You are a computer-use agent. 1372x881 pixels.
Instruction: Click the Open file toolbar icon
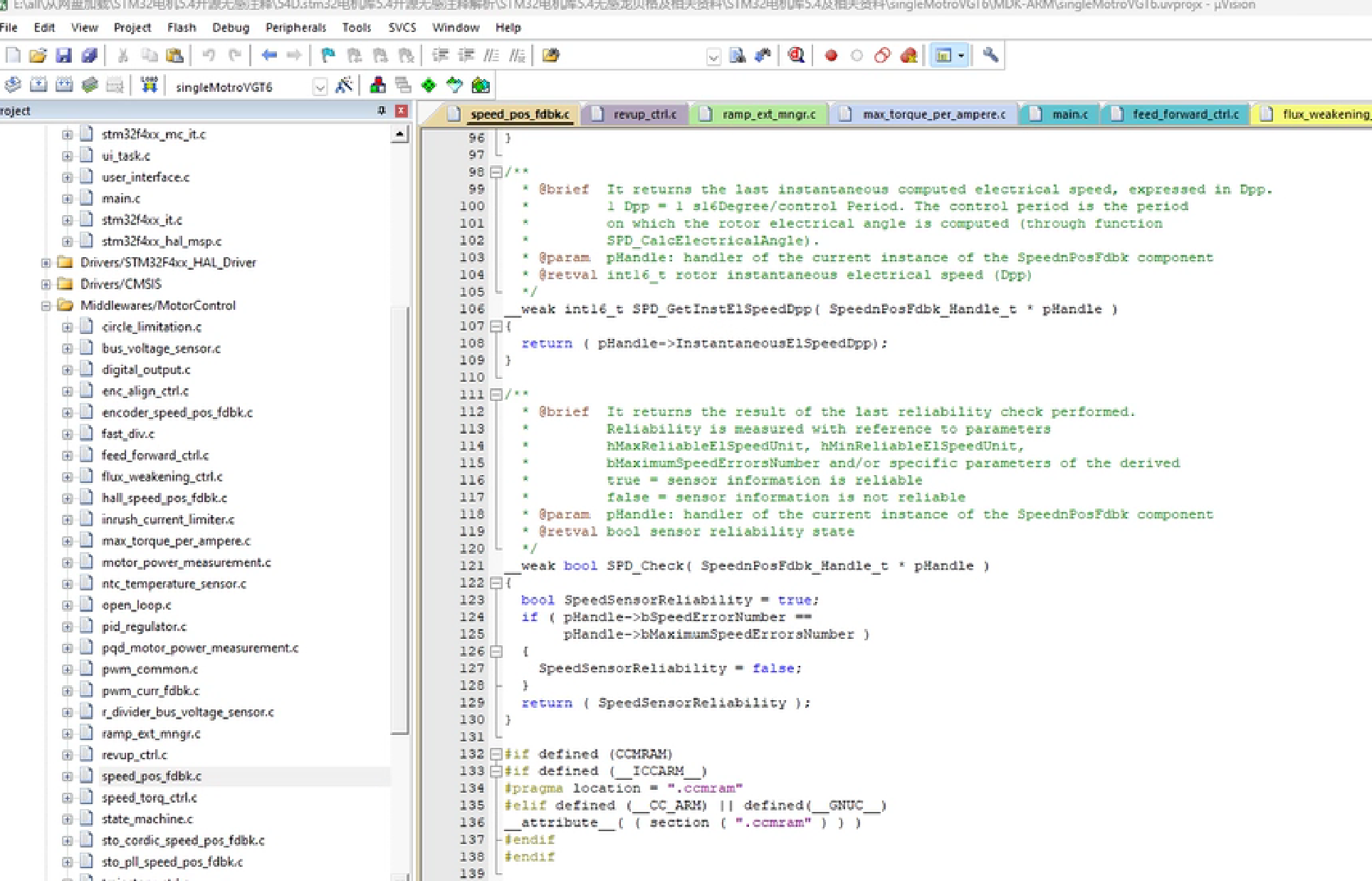38,56
